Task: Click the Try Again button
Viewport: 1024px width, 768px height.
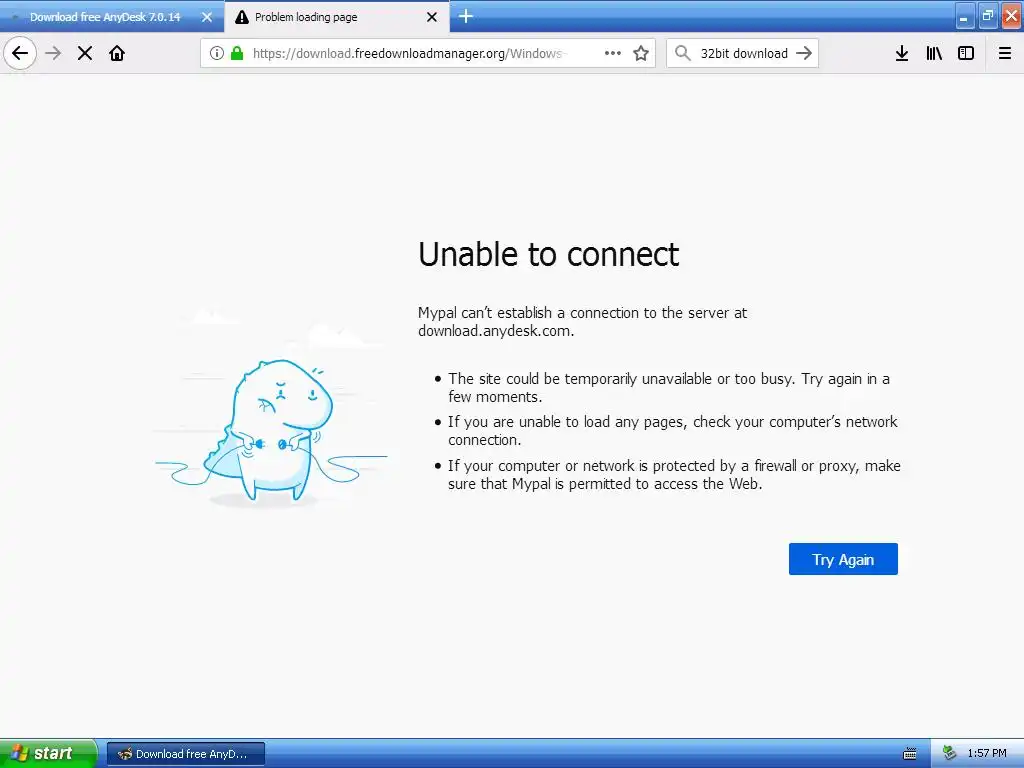Action: (x=843, y=559)
